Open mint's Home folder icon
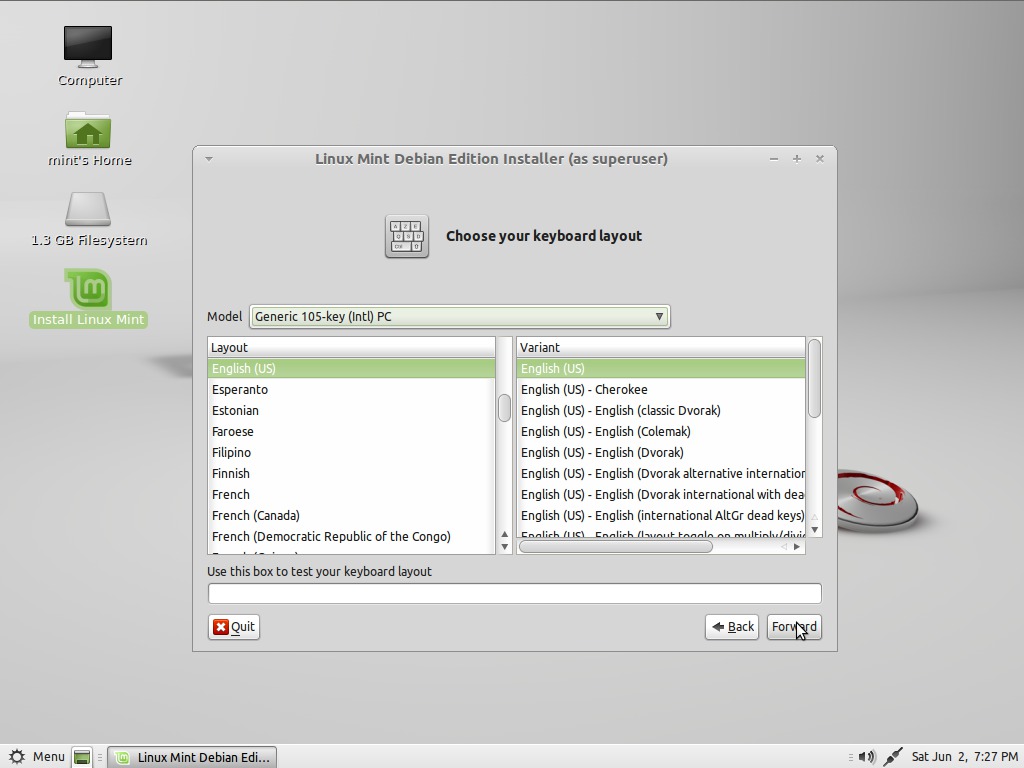 pyautogui.click(x=88, y=130)
